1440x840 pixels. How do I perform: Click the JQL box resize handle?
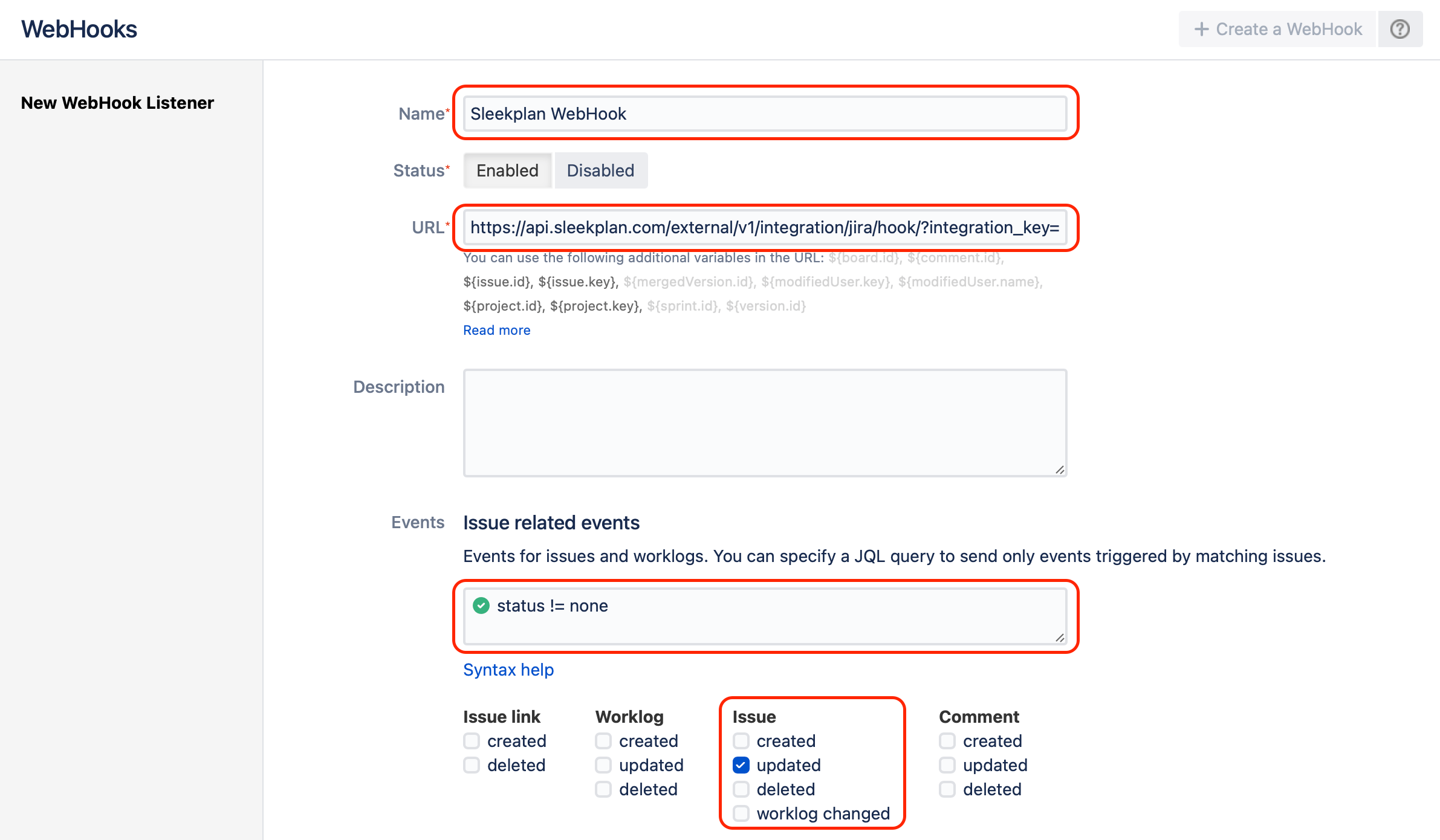point(1060,638)
